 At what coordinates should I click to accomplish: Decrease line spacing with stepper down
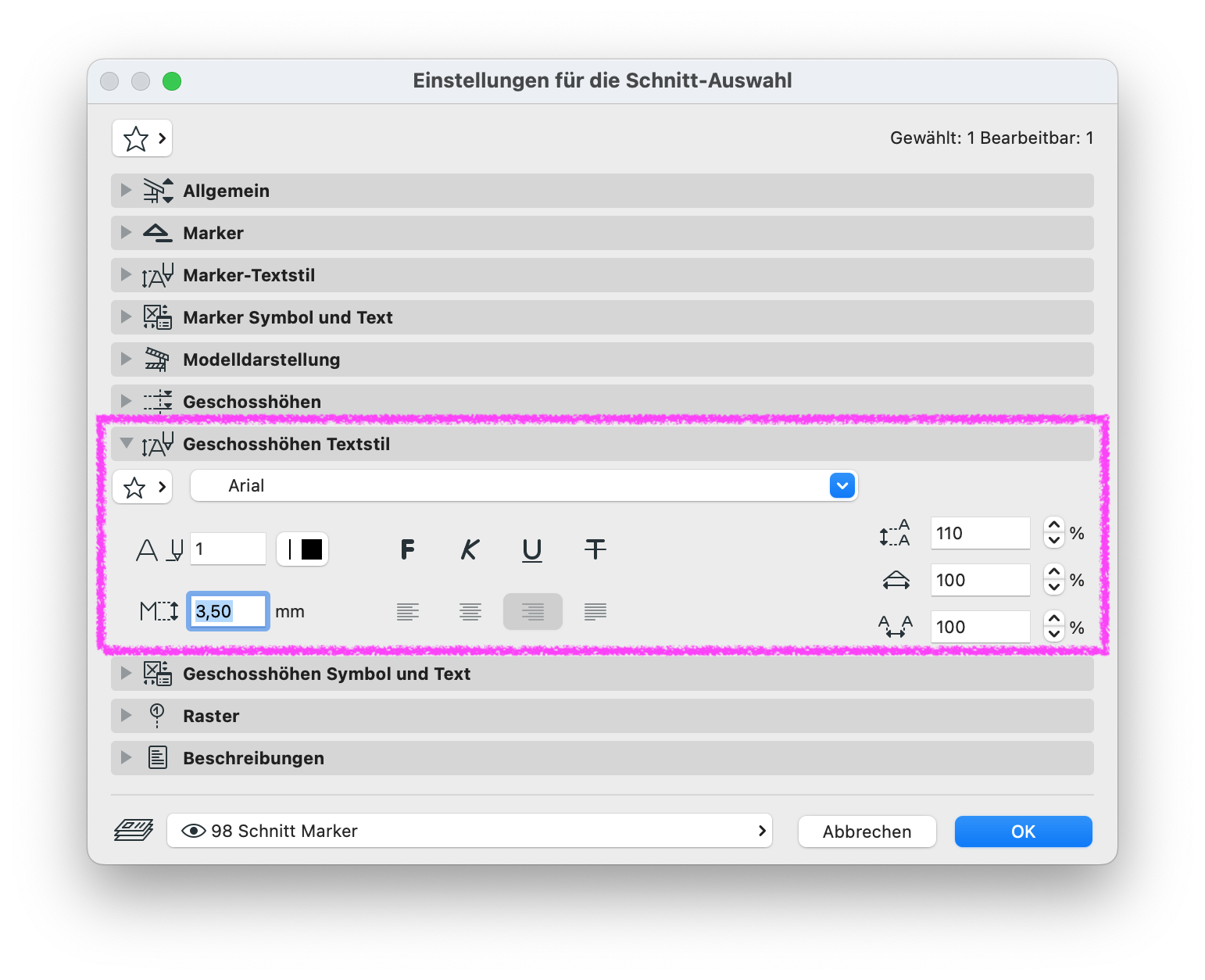[x=1054, y=541]
